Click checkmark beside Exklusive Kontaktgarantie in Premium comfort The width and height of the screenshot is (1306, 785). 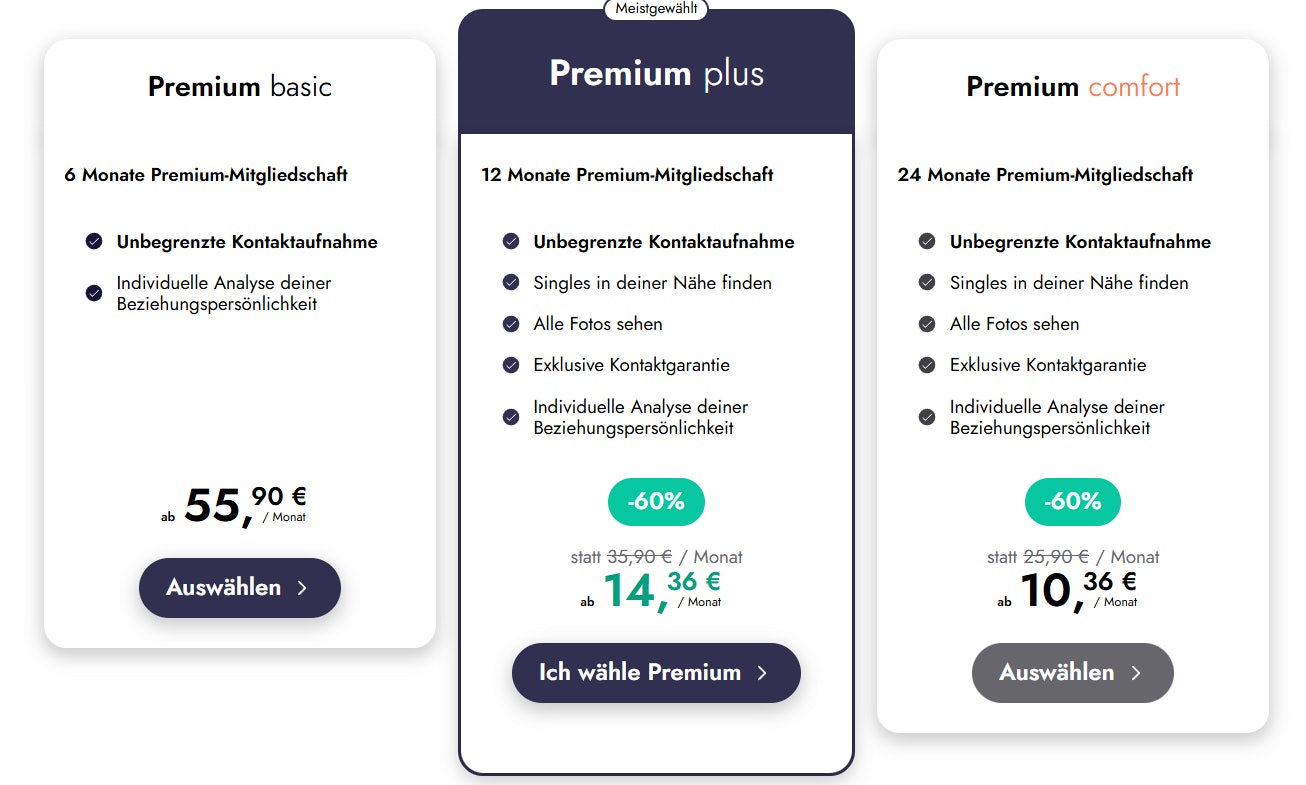pyautogui.click(x=927, y=365)
